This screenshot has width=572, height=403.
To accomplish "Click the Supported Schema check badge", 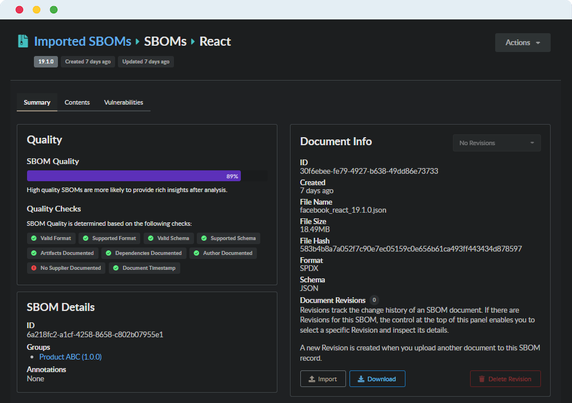I will [229, 238].
